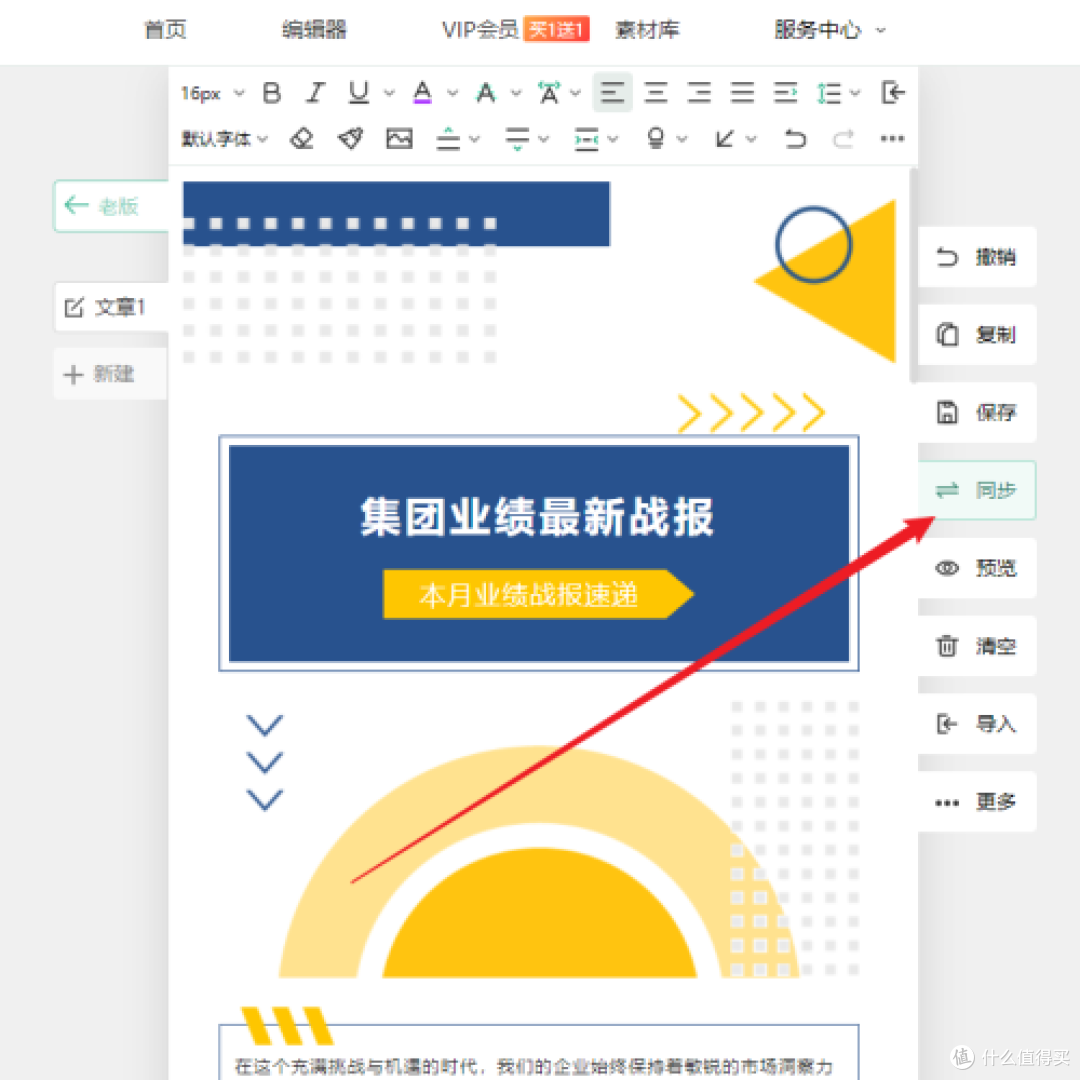1080x1080 pixels.
Task: Expand the side margin dropdown arrow
Action: [613, 140]
